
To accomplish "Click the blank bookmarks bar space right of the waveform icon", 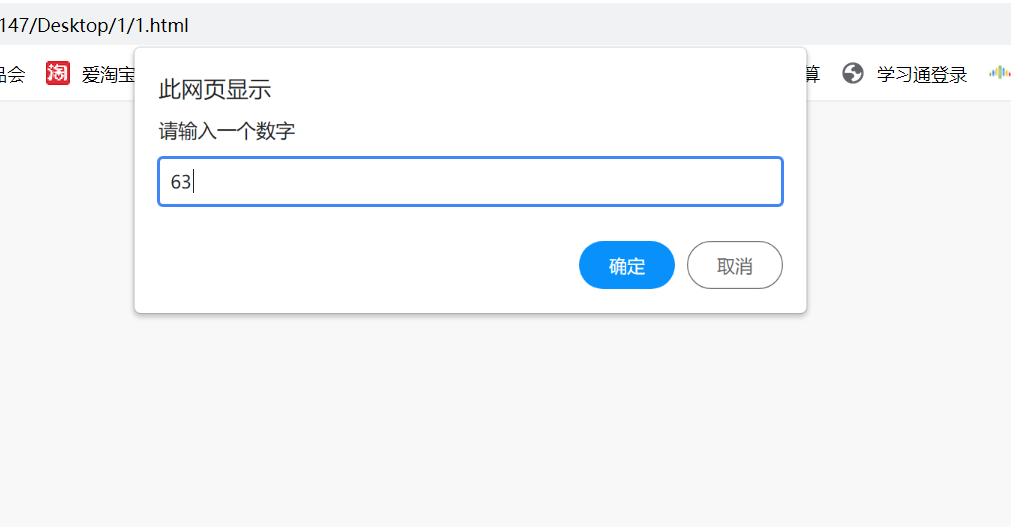I will click(x=1007, y=73).
